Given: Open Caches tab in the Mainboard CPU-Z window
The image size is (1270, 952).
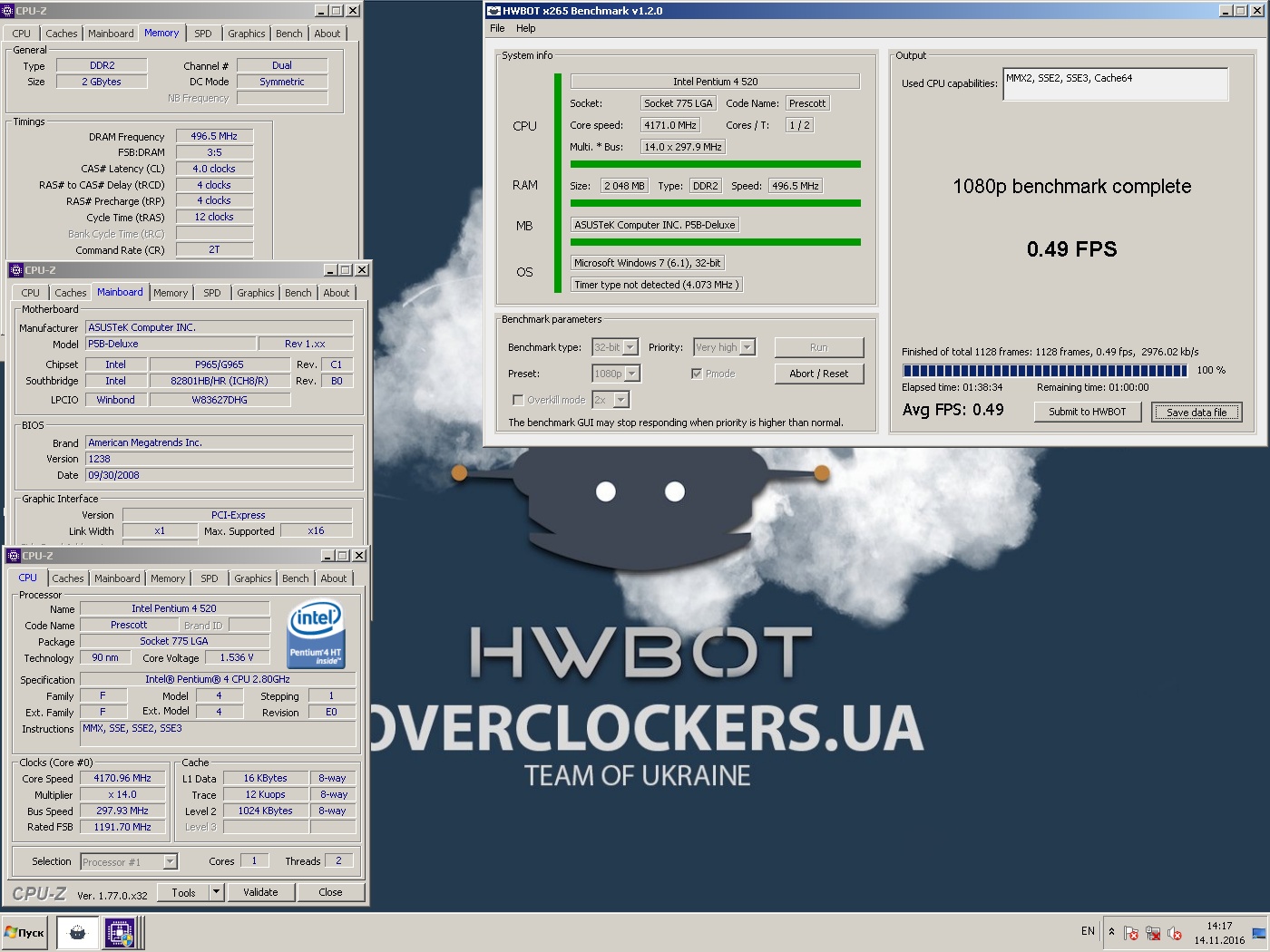Looking at the screenshot, I should pos(71,293).
